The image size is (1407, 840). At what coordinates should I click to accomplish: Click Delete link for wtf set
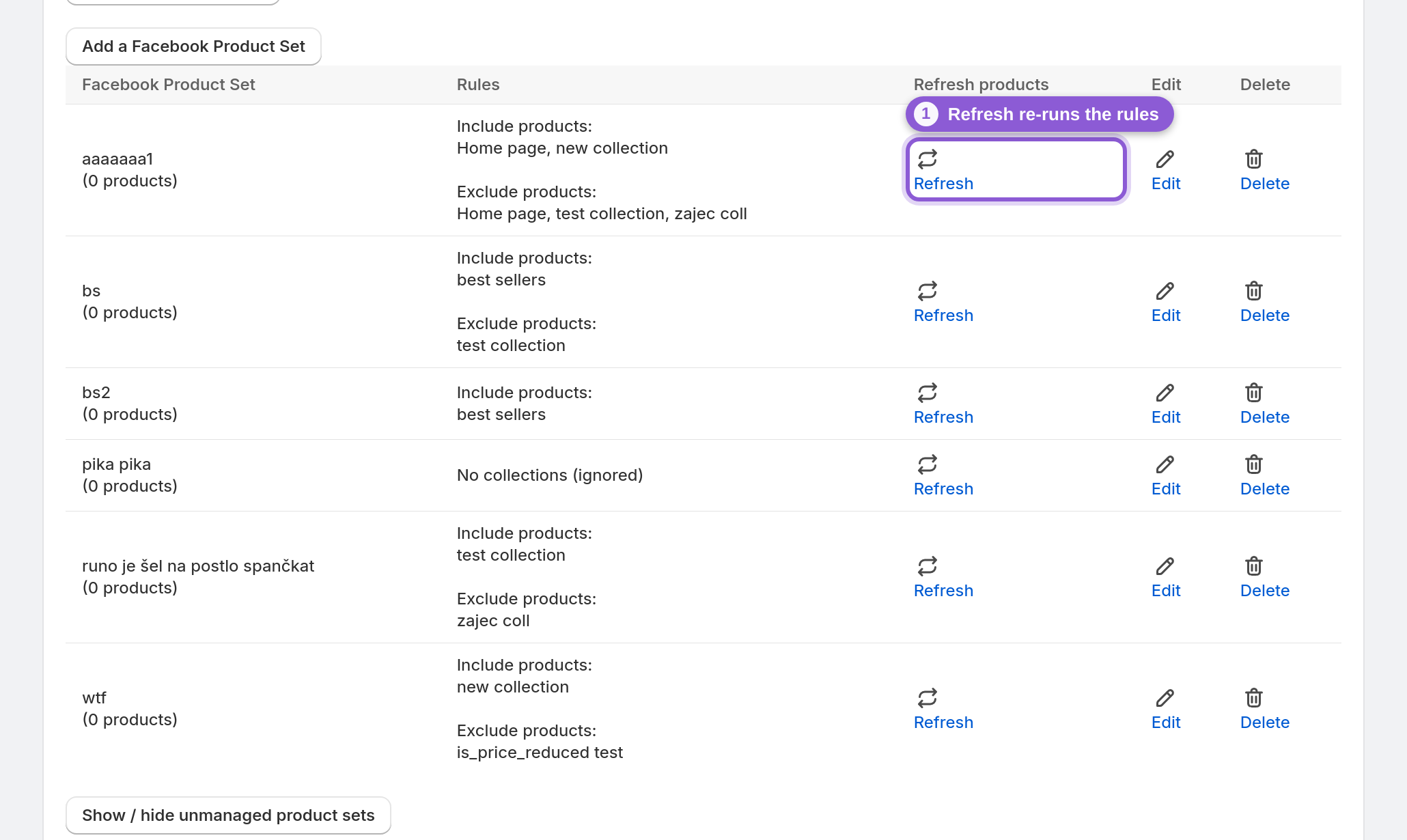click(x=1265, y=723)
